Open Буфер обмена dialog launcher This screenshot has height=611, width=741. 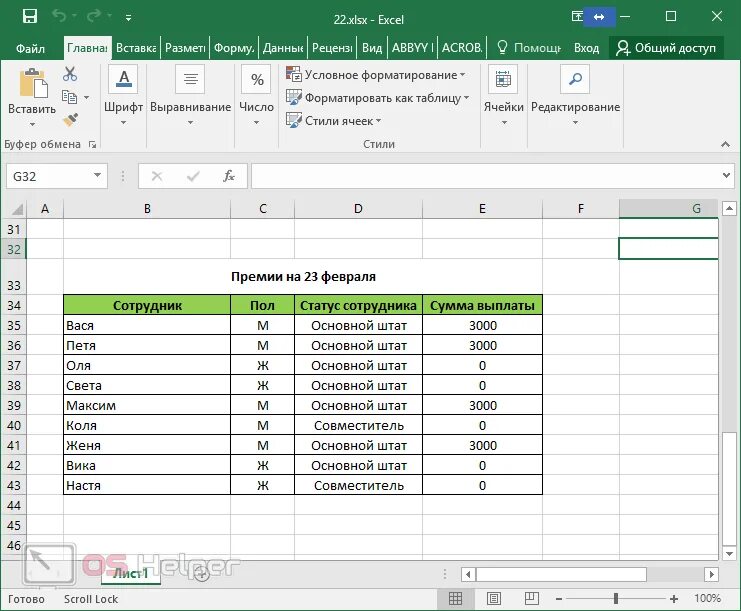tap(93, 145)
